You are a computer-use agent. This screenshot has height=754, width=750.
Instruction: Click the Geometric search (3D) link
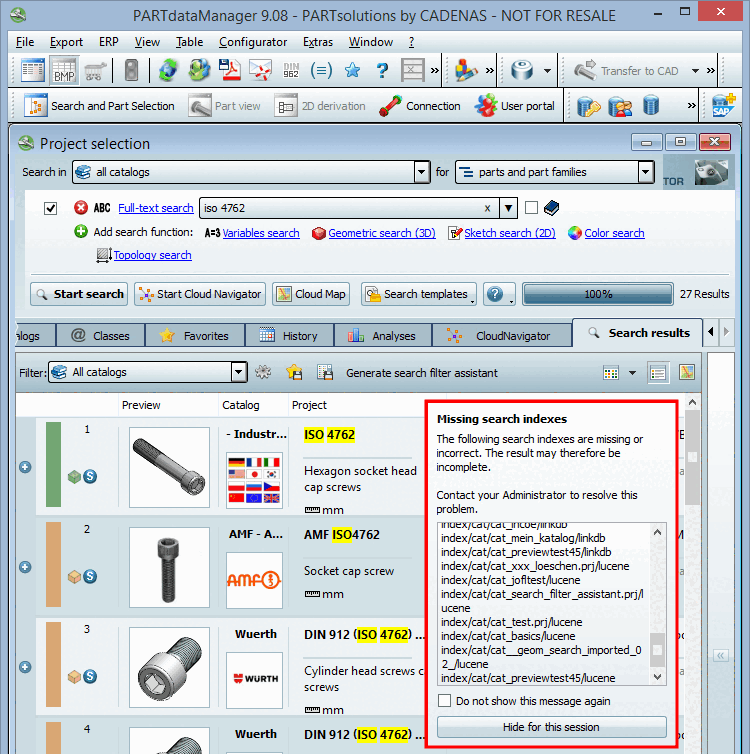point(382,233)
